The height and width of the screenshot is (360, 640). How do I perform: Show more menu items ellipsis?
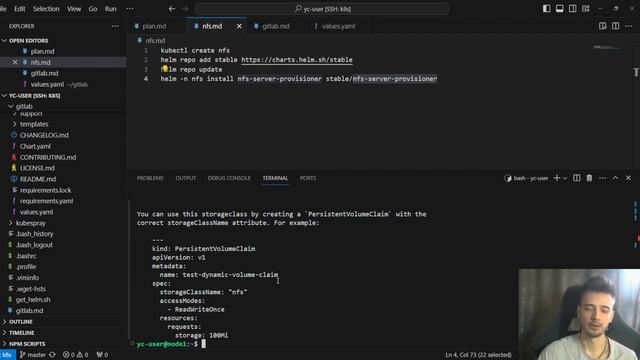[129, 9]
